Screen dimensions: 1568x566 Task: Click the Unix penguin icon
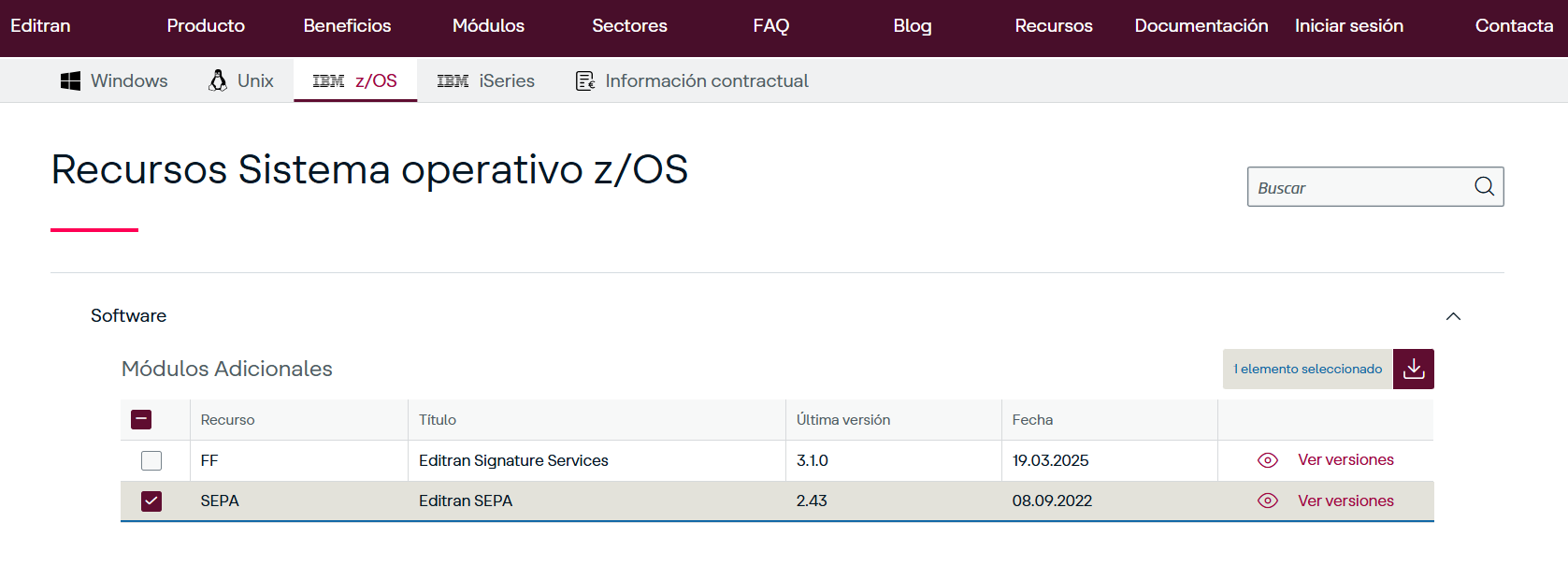218,81
